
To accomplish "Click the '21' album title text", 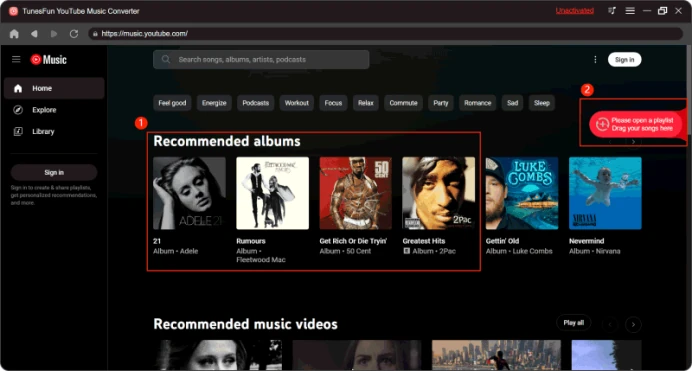I will click(x=157, y=241).
